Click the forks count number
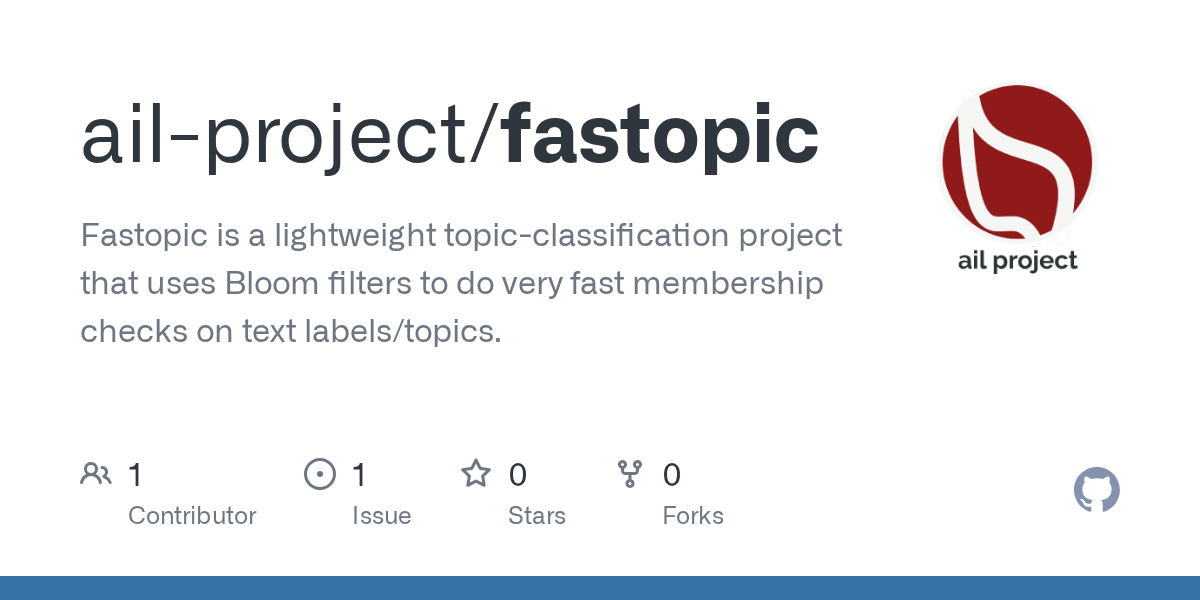This screenshot has height=600, width=1200. [672, 474]
